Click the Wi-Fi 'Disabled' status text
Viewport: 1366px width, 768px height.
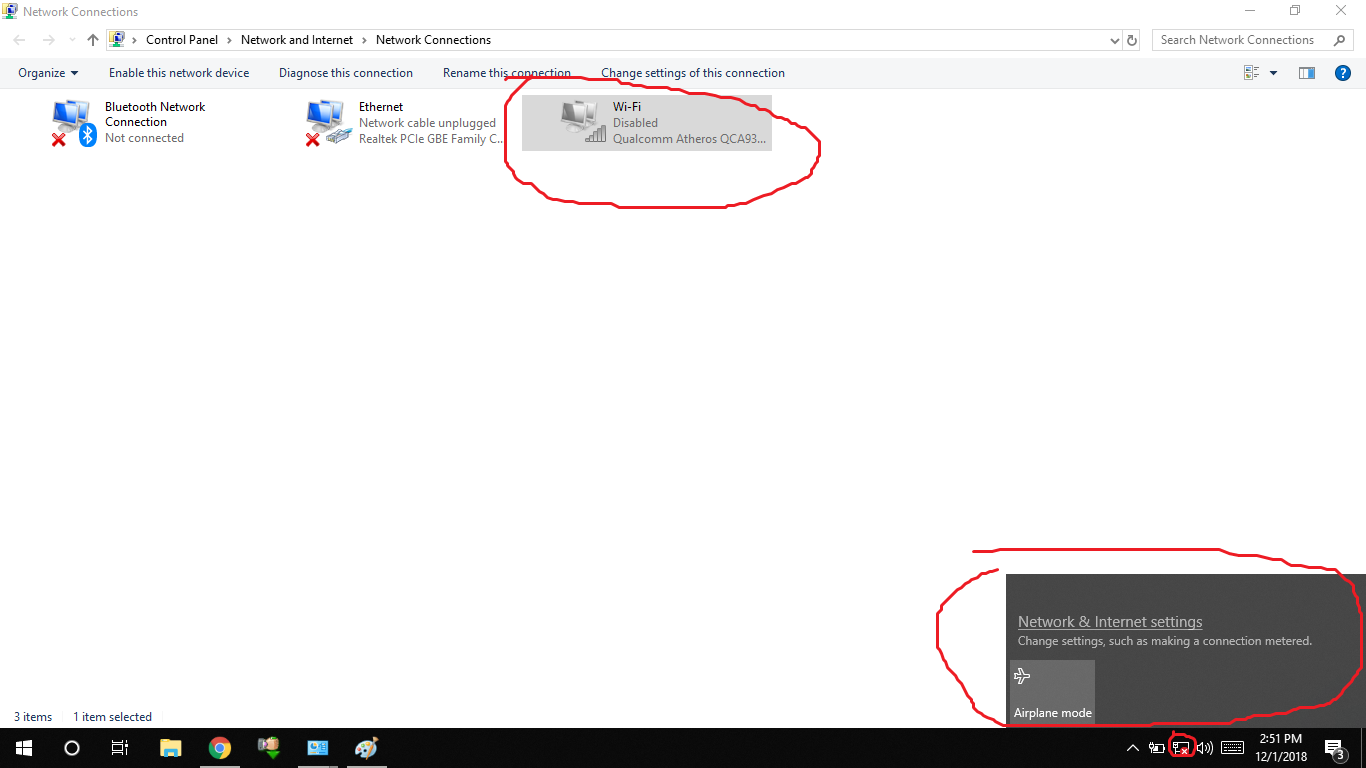pyautogui.click(x=635, y=123)
